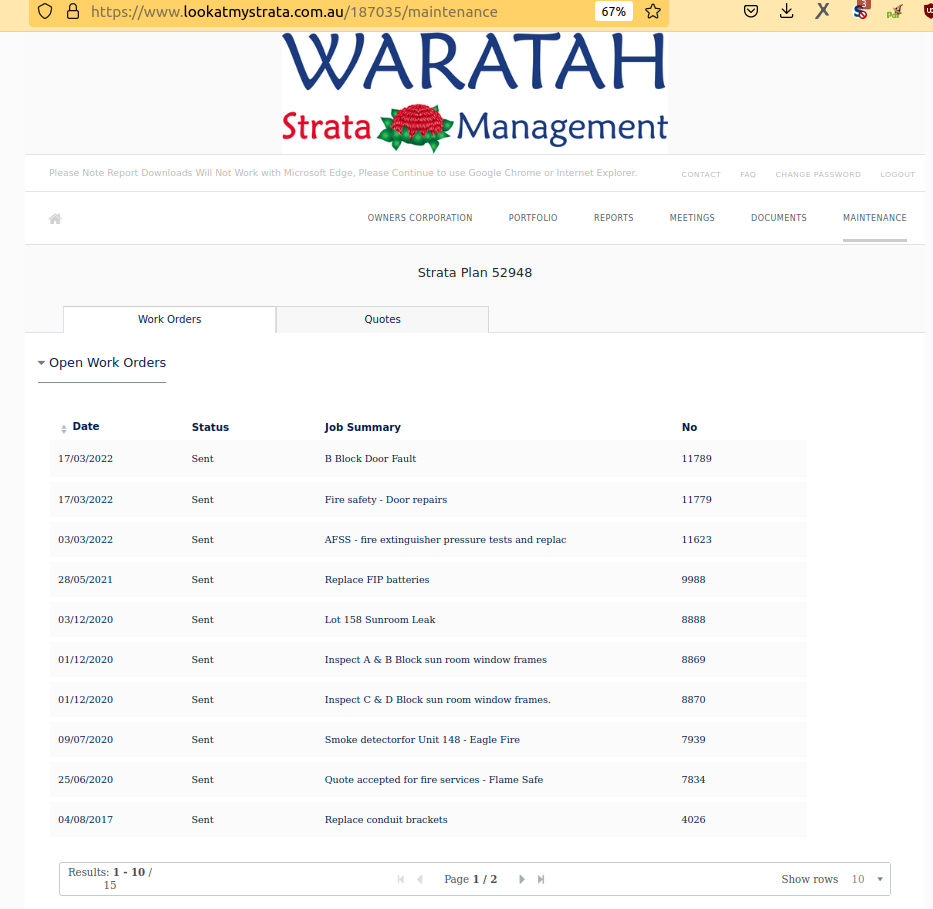Click the S extension icon with badge

click(x=860, y=10)
